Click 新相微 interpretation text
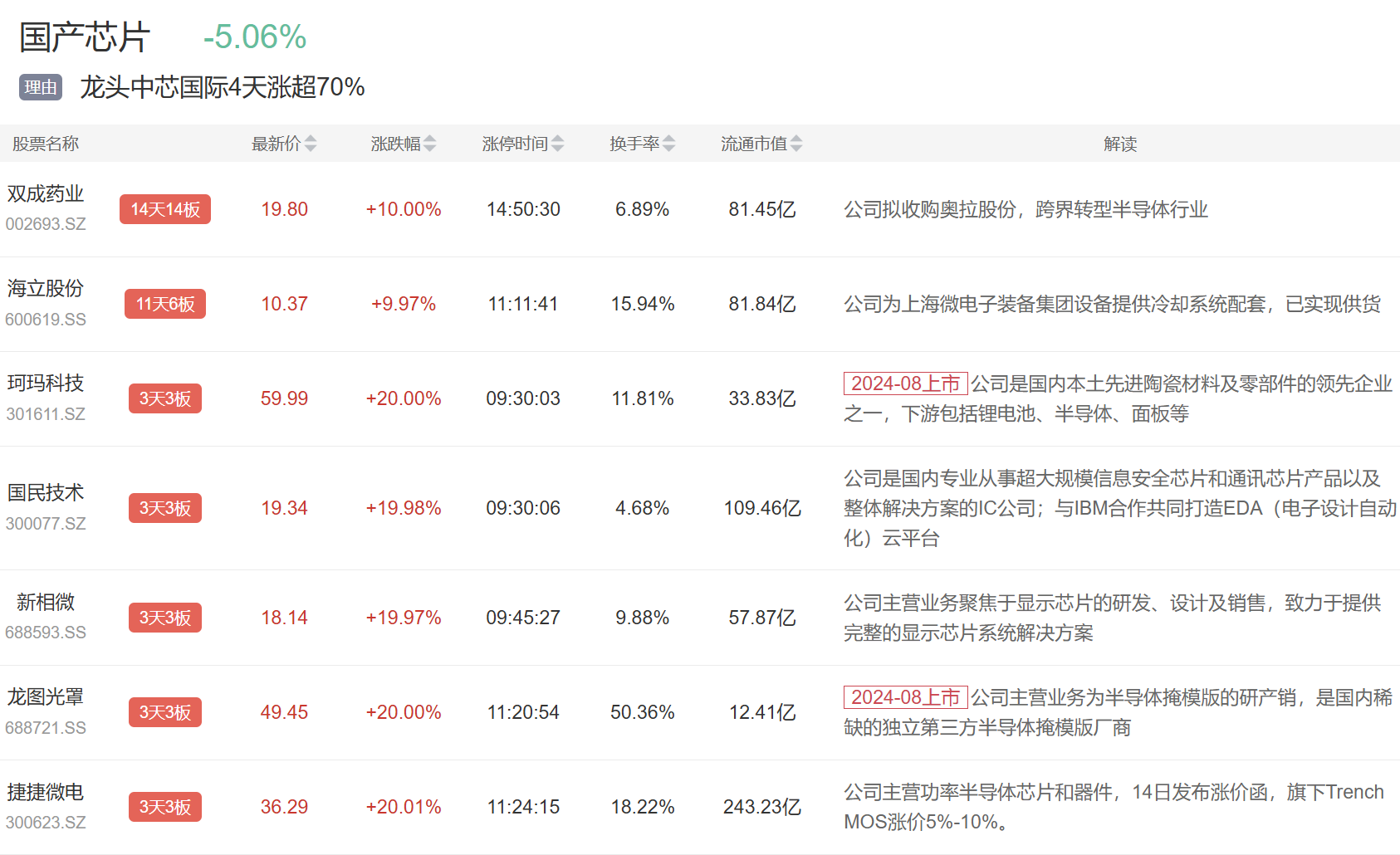Viewport: 1400px width, 855px height. click(1111, 618)
